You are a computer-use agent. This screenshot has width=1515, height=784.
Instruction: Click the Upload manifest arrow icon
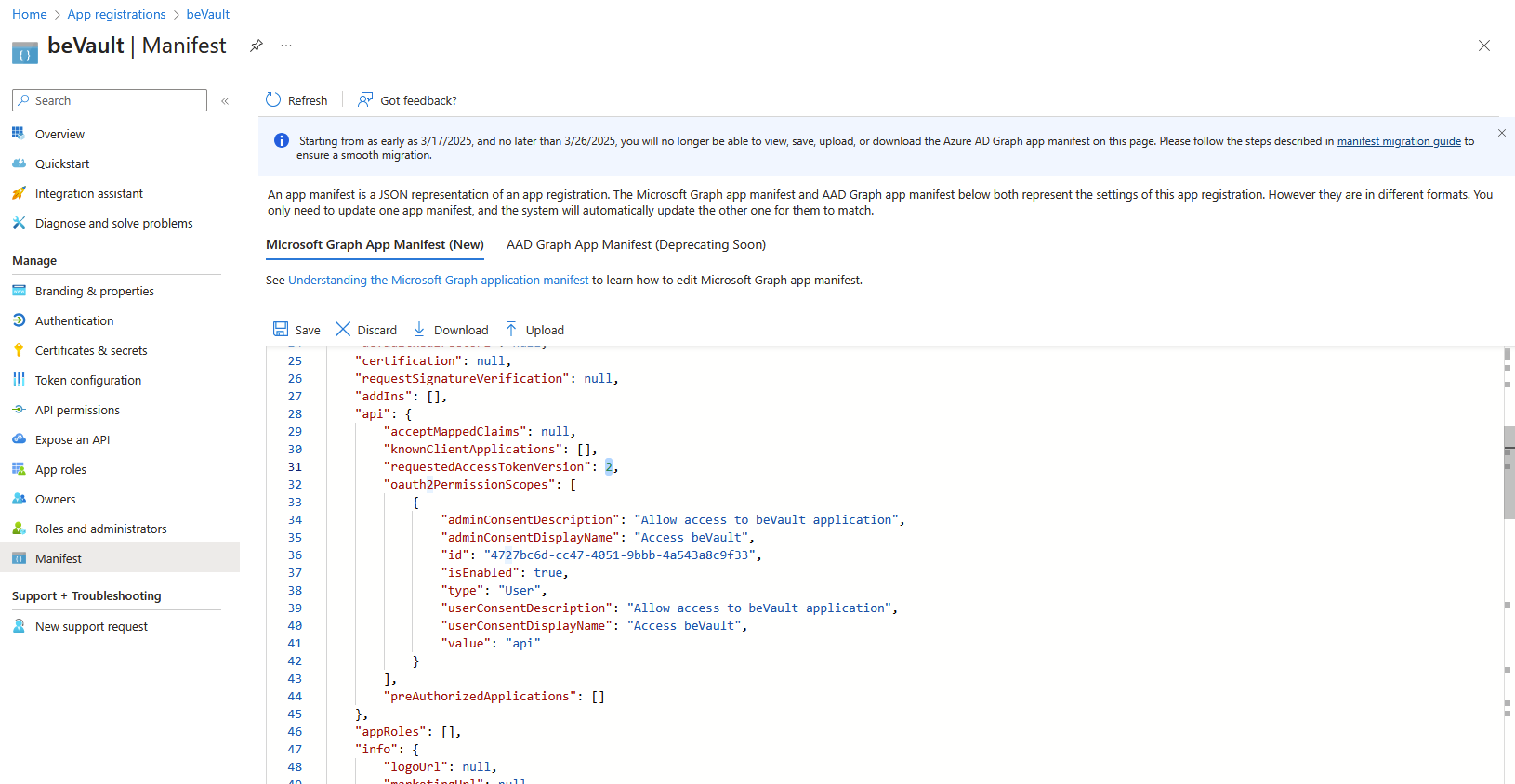[x=511, y=330]
